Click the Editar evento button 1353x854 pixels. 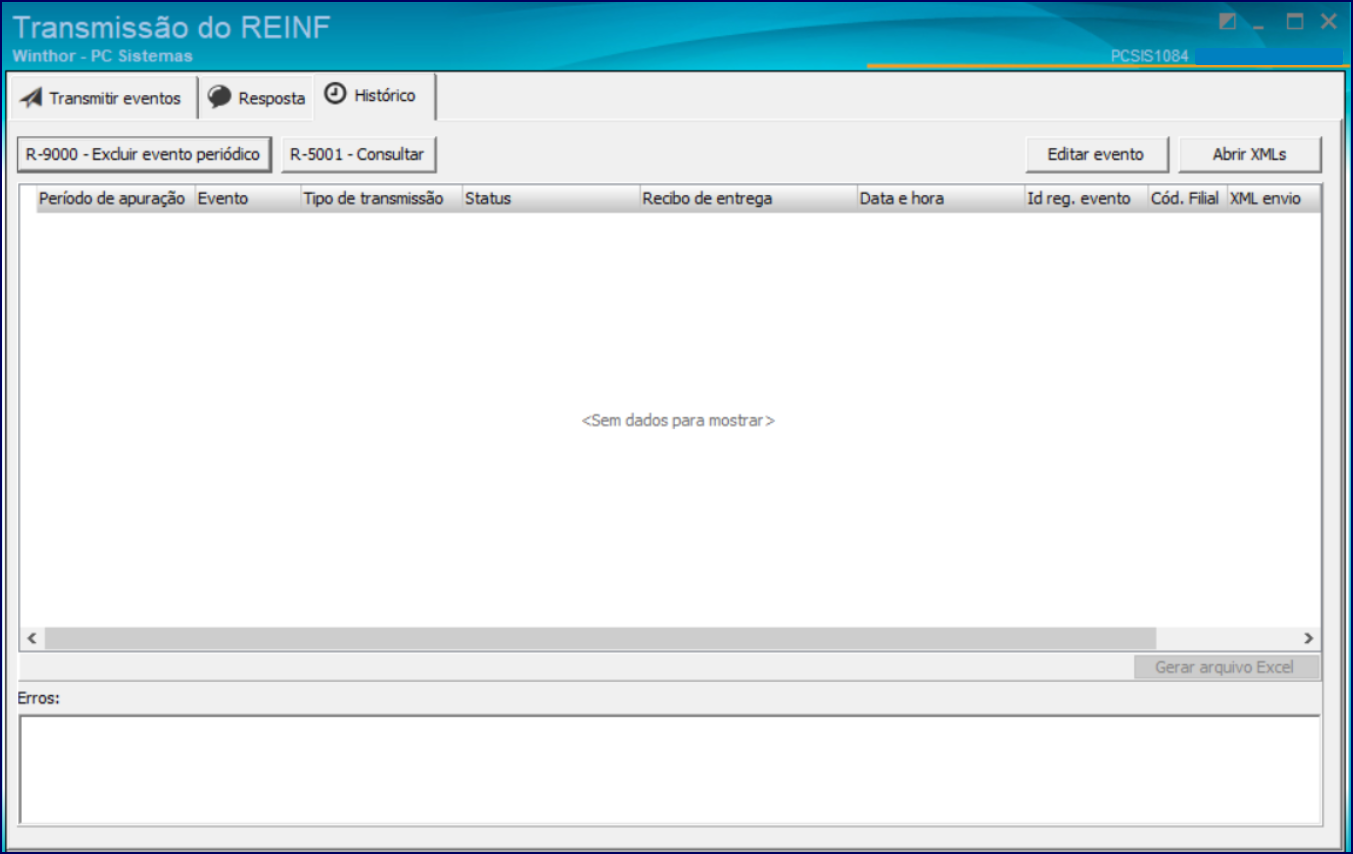pos(1096,154)
